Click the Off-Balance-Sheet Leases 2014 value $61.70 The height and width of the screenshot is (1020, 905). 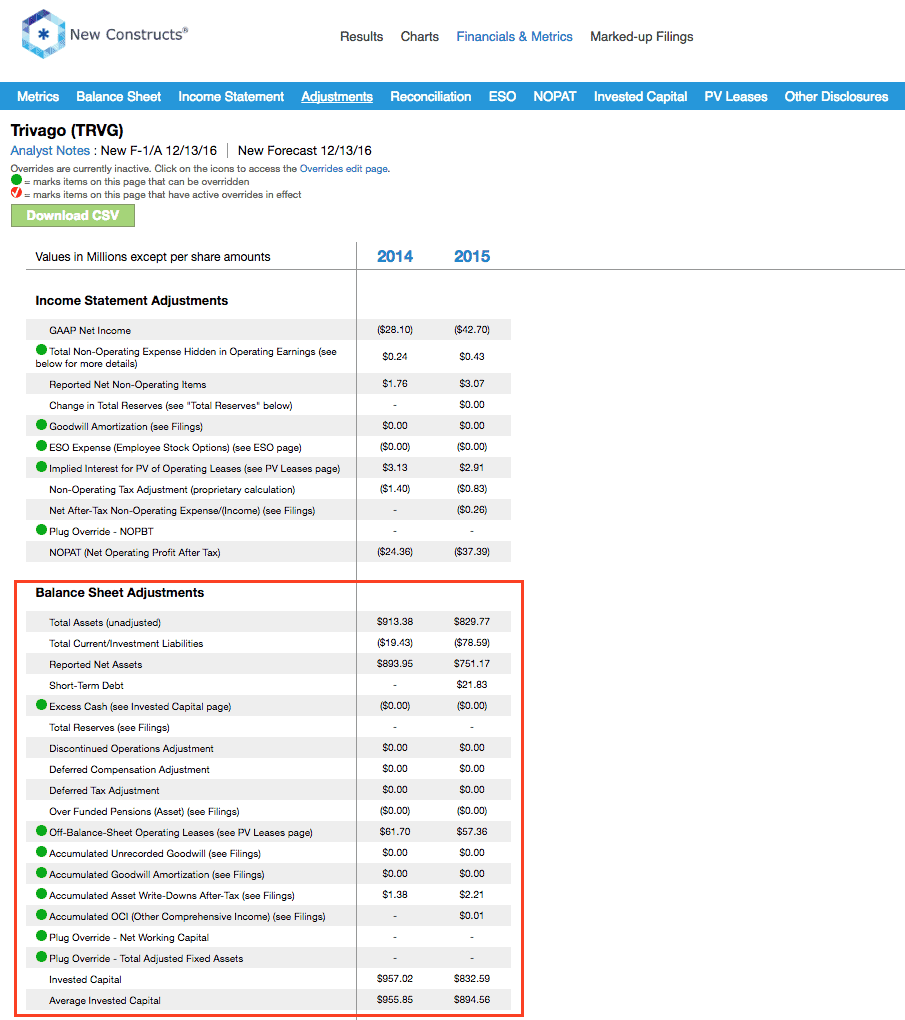click(395, 831)
